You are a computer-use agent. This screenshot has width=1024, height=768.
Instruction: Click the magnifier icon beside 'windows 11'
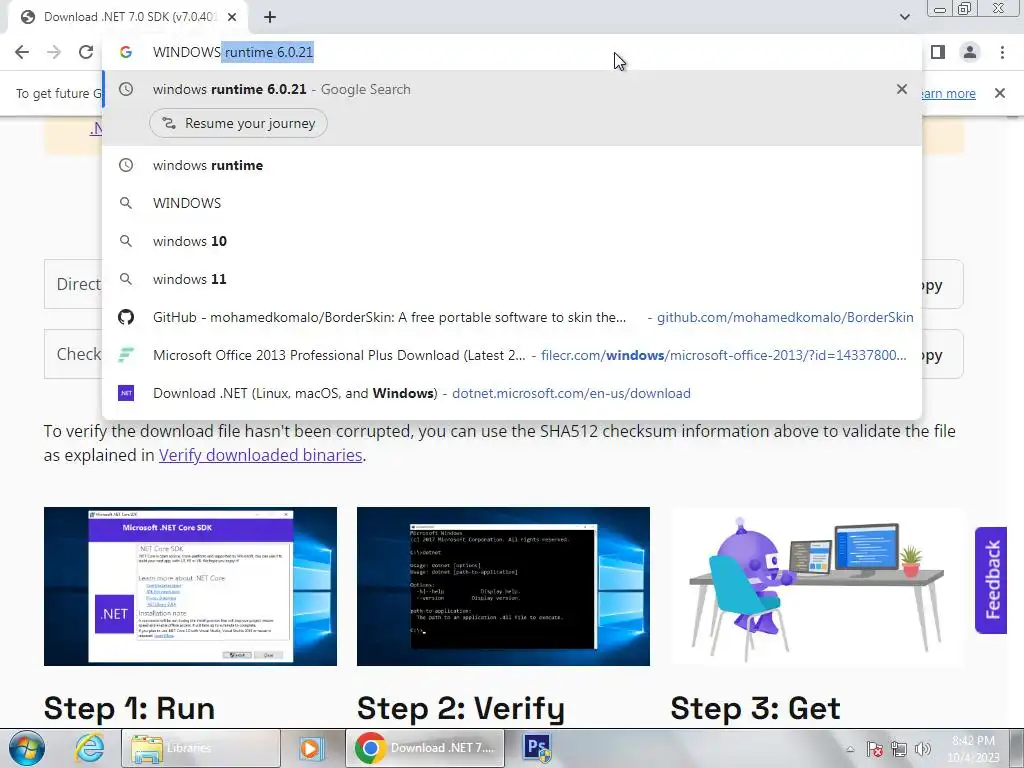pyautogui.click(x=126, y=279)
